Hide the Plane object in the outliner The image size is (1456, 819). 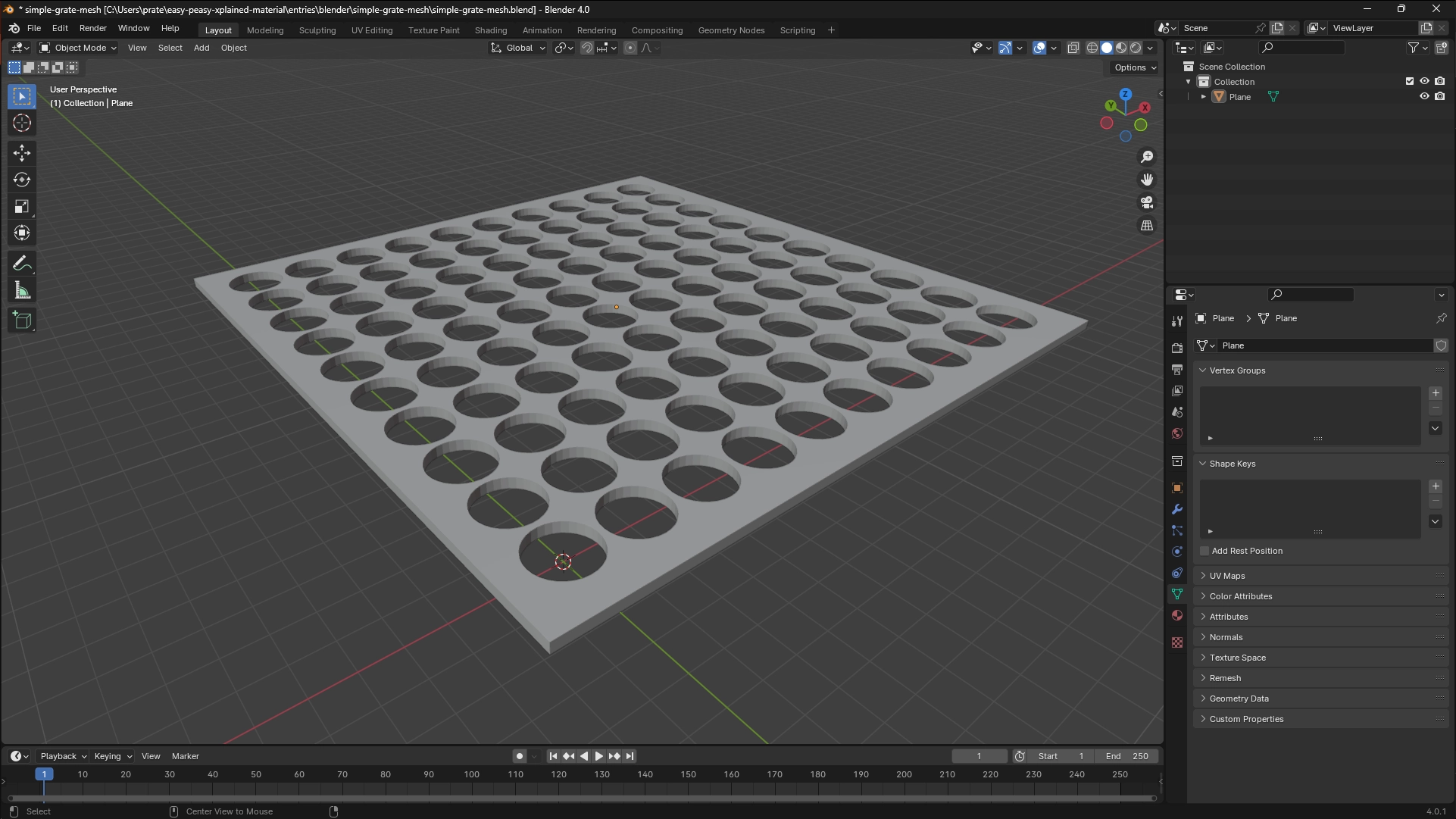click(x=1425, y=96)
